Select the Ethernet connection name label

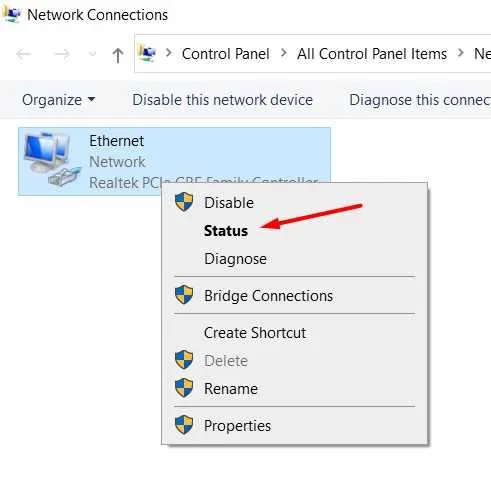click(x=117, y=141)
